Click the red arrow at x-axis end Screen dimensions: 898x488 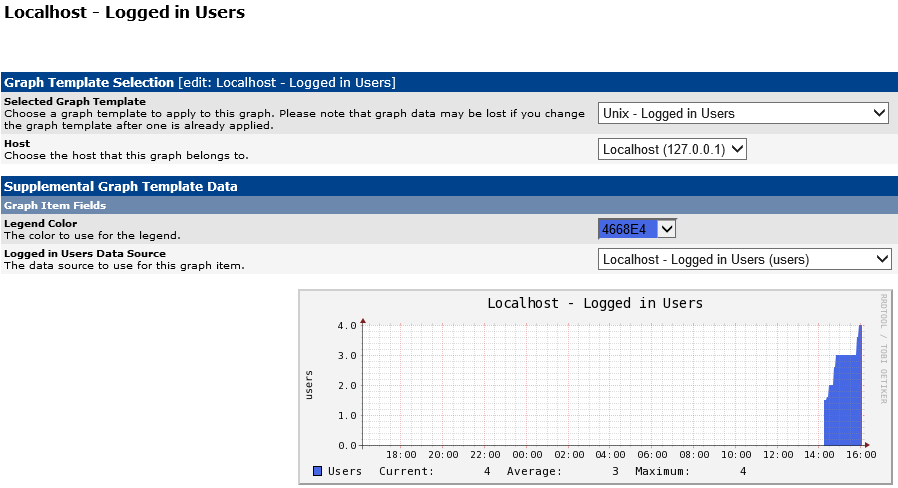point(866,445)
